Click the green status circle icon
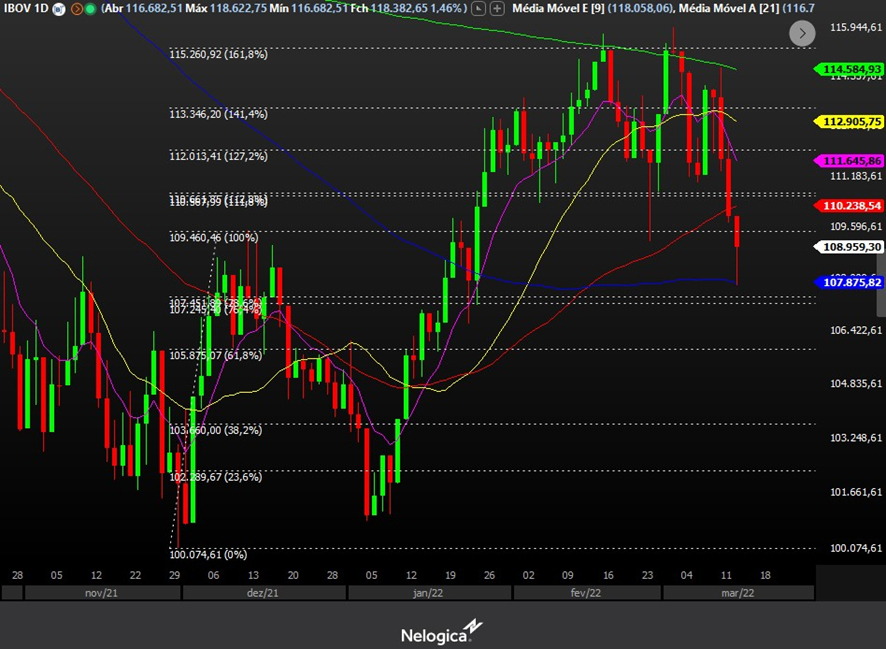Image resolution: width=886 pixels, height=649 pixels. click(x=90, y=9)
